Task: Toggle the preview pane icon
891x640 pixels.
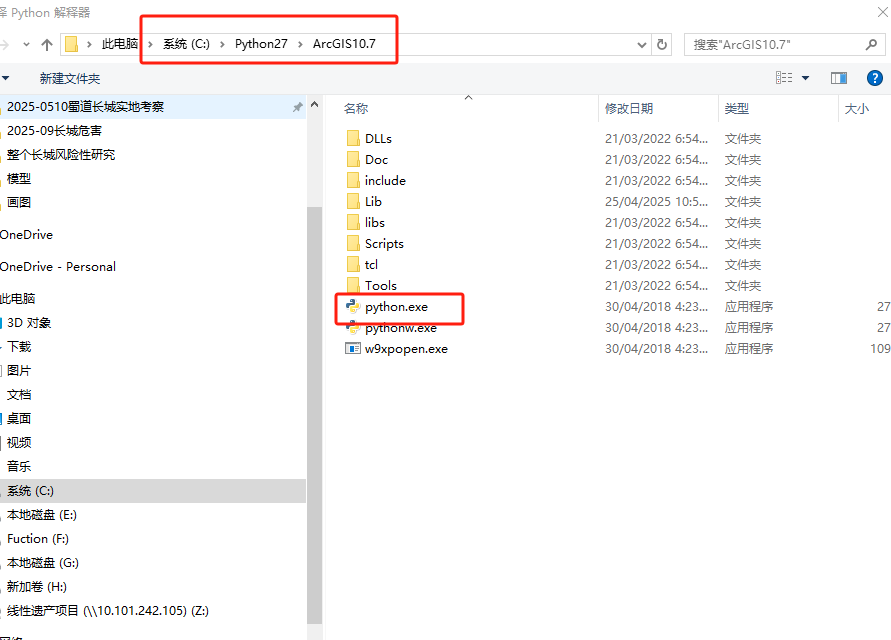Action: tap(839, 78)
